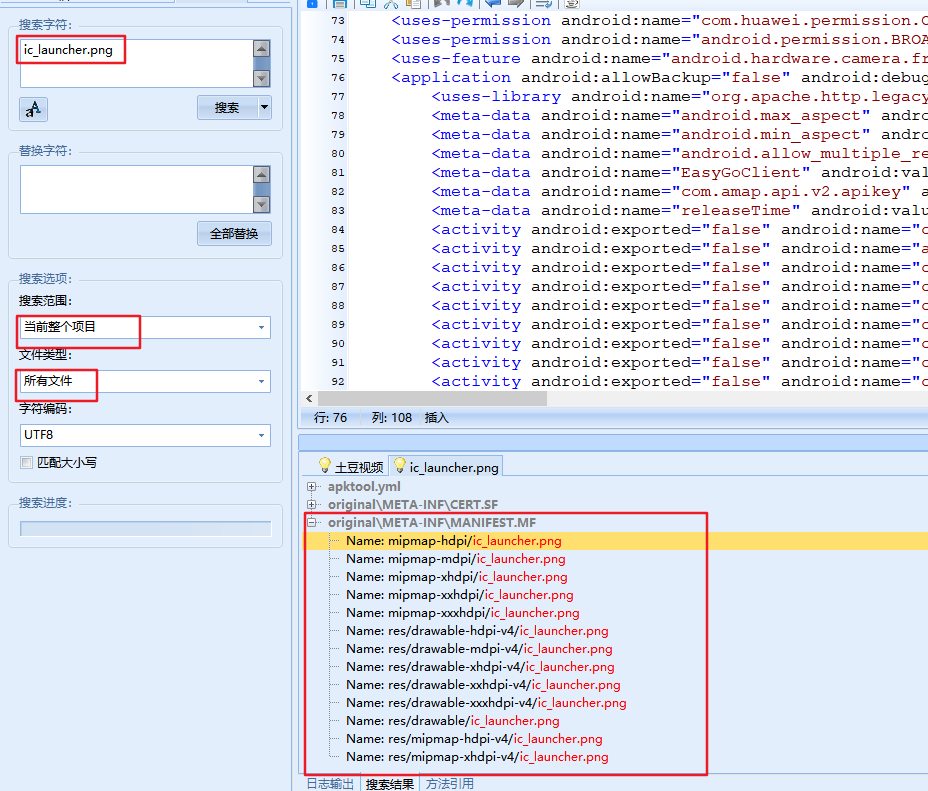
Task: Click the 搜索 button
Action: (227, 108)
